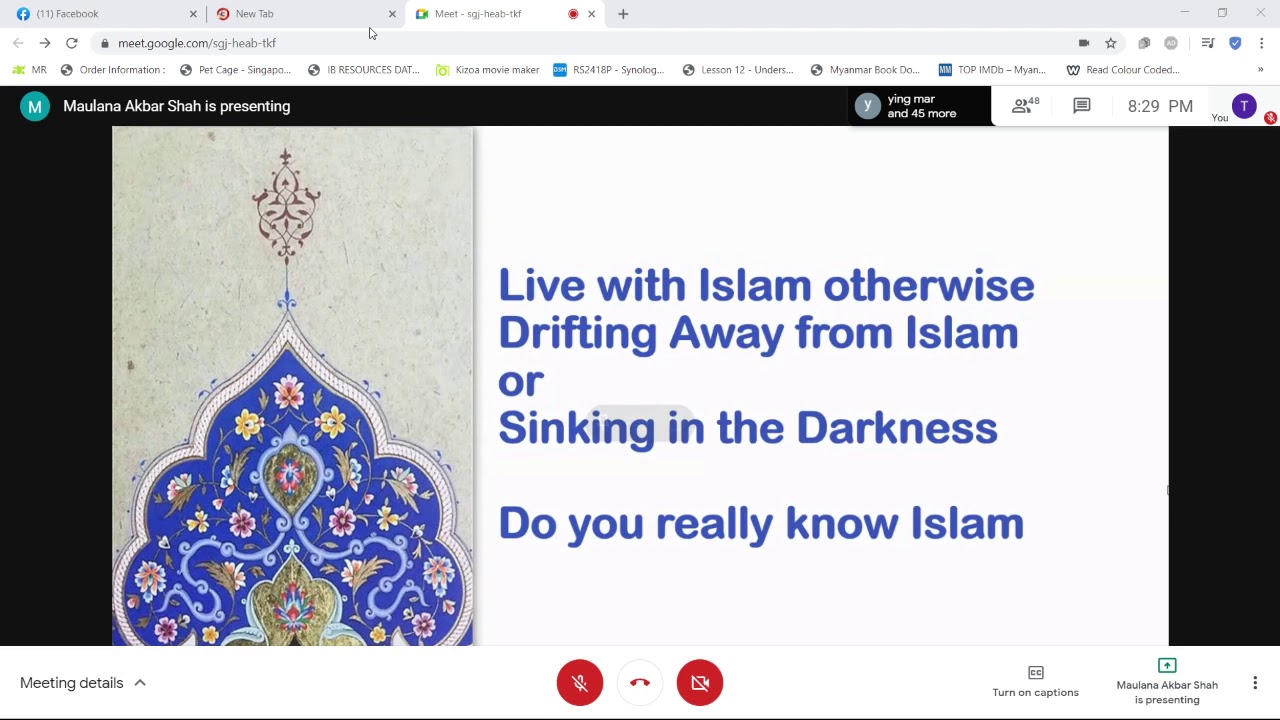Open Maulana Akbar Shah presenting panel
The width and height of the screenshot is (1280, 720).
pyautogui.click(x=1166, y=681)
